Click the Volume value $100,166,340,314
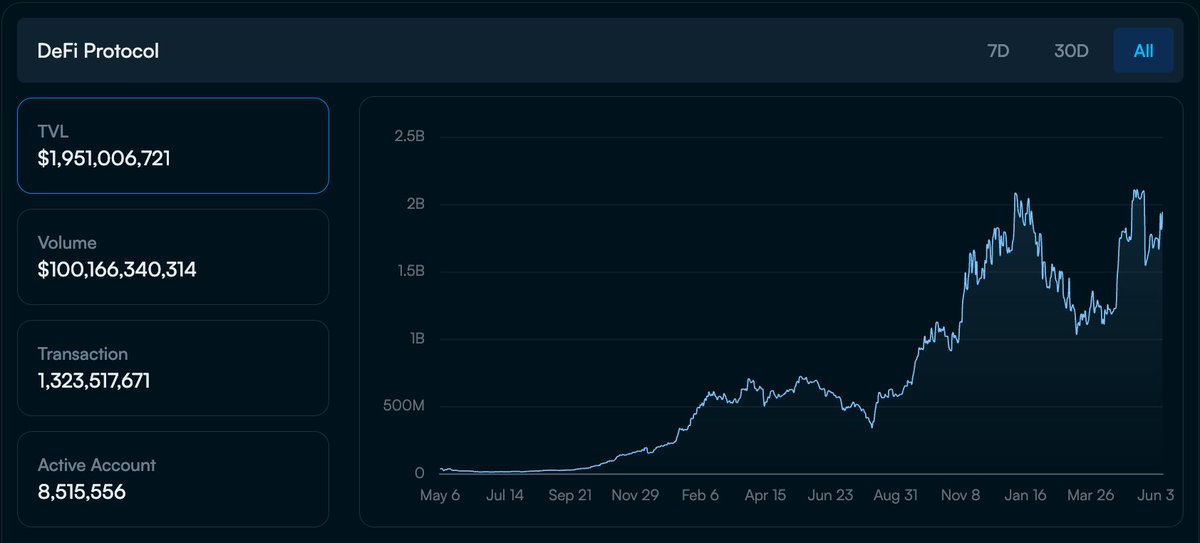 117,269
